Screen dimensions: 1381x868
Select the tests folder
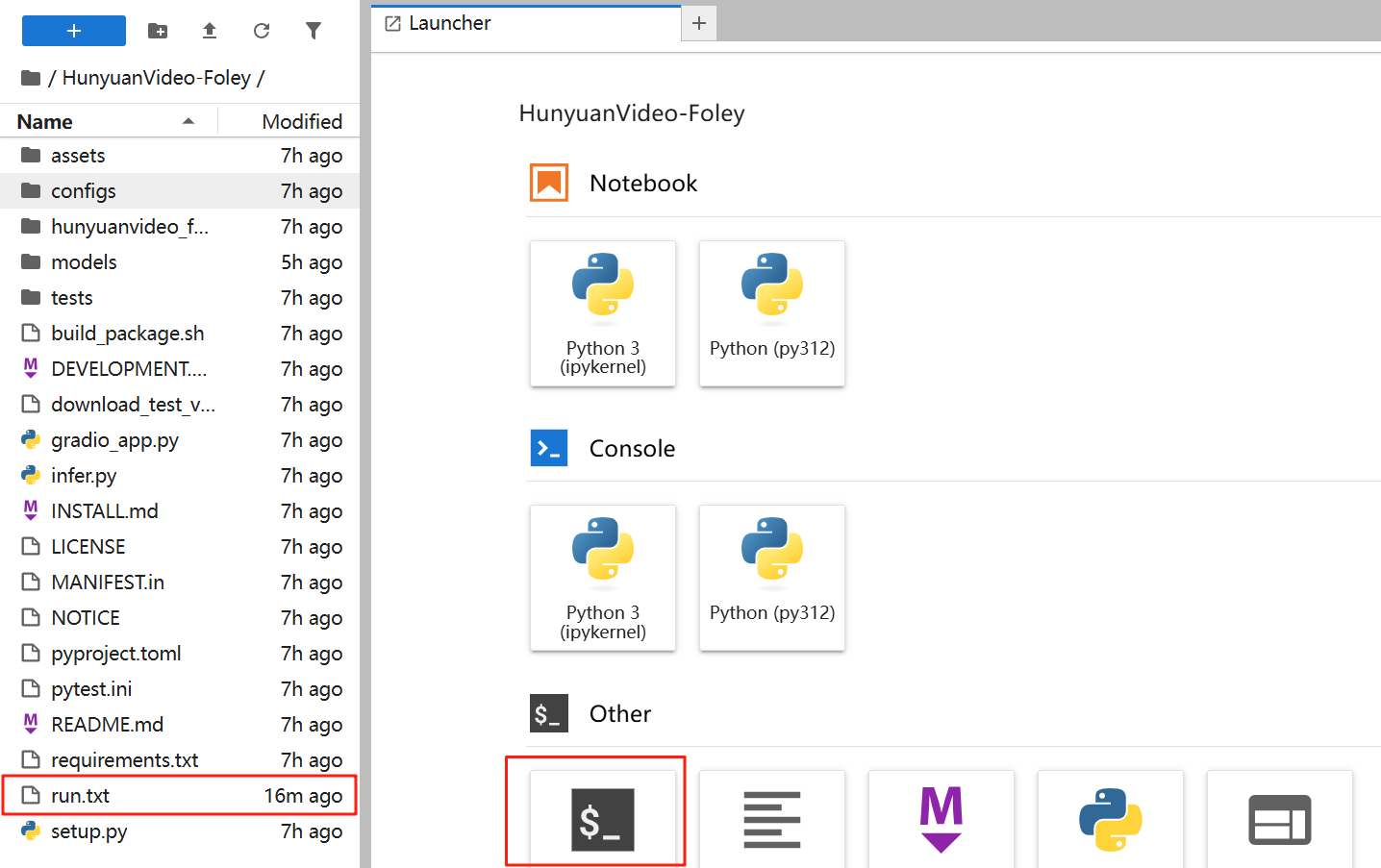click(180, 298)
